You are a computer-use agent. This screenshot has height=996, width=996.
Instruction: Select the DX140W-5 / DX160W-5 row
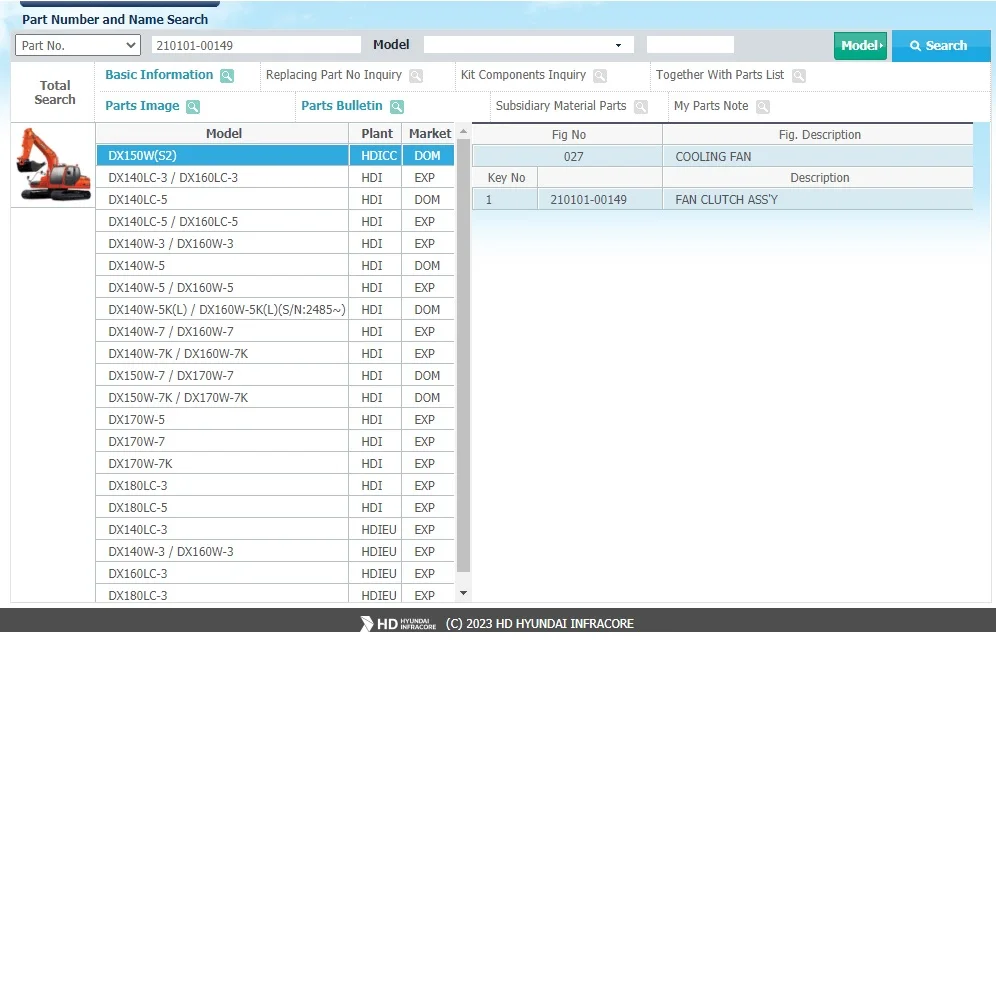275,288
